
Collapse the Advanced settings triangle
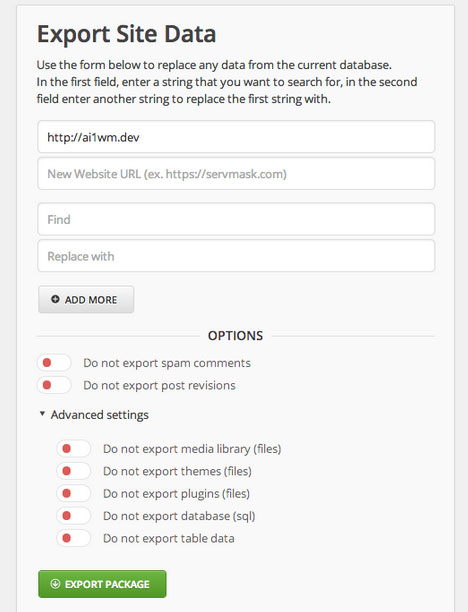[x=42, y=414]
